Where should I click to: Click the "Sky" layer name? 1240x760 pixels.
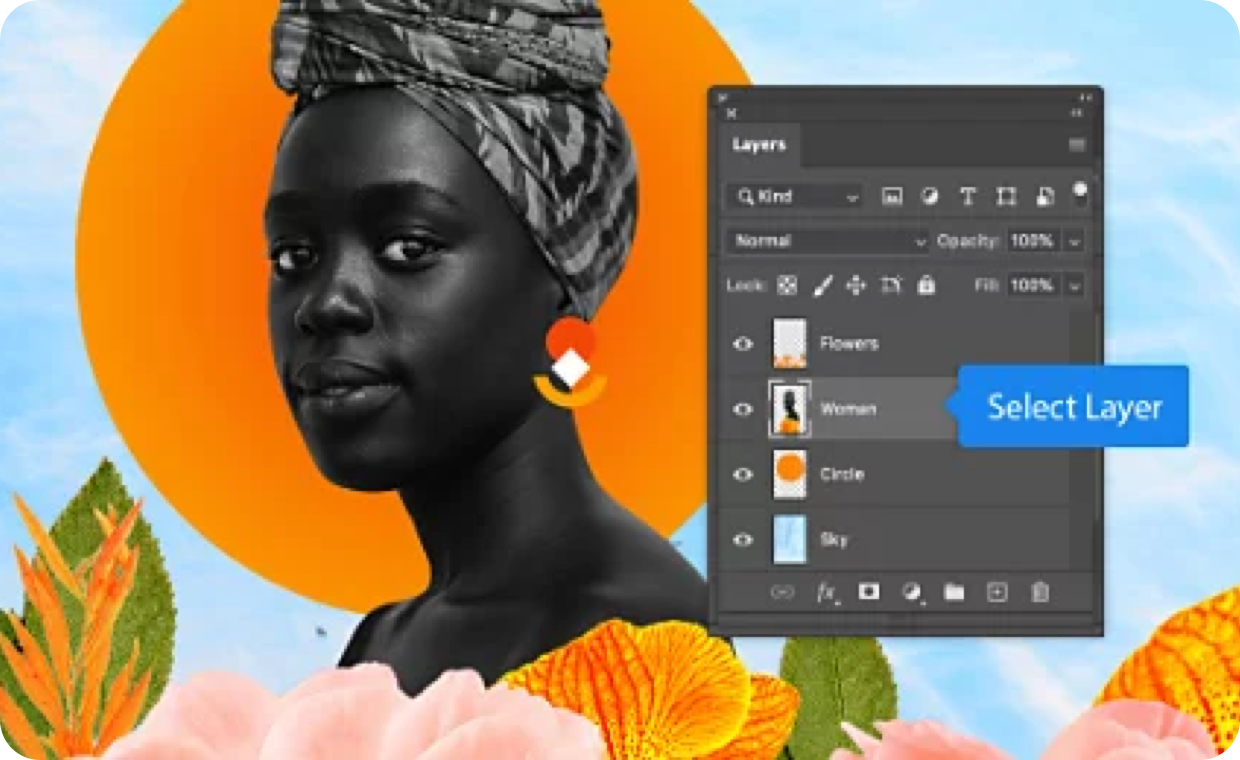[x=834, y=540]
